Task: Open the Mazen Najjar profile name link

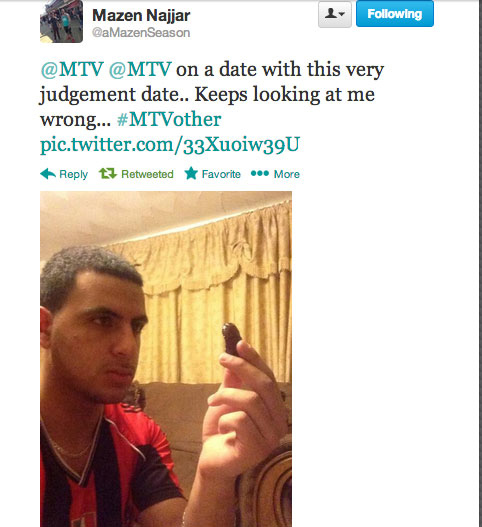Action: (x=141, y=15)
